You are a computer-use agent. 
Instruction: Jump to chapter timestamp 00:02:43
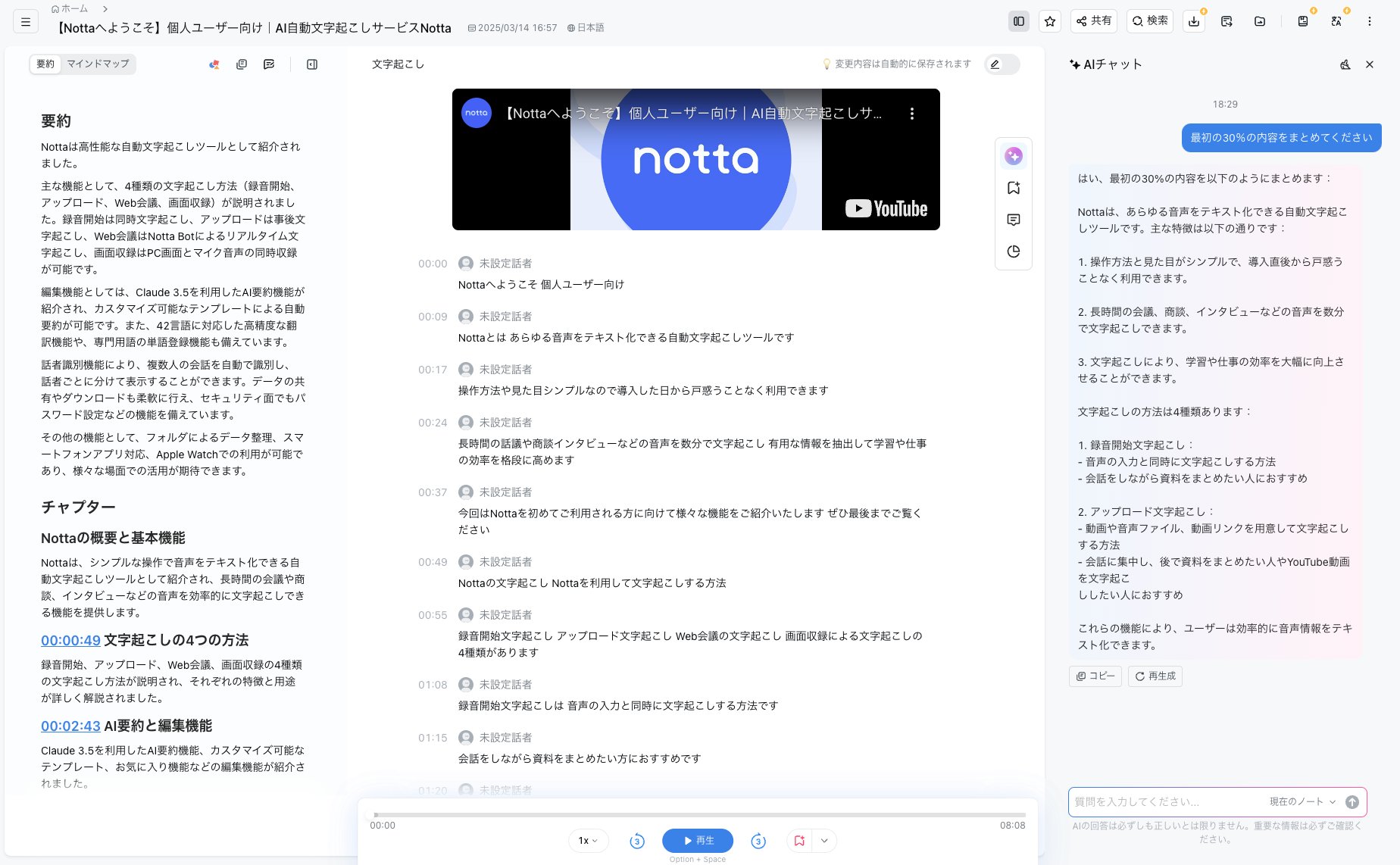[70, 726]
